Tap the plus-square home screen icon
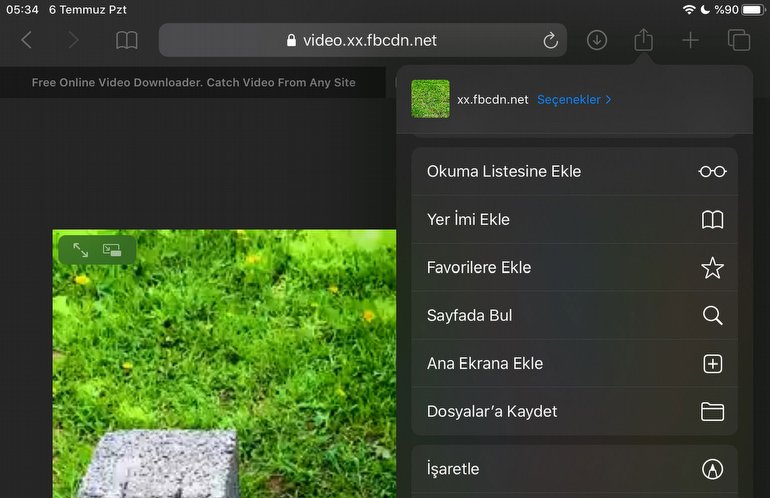Viewport: 770px width, 498px height. coord(713,363)
